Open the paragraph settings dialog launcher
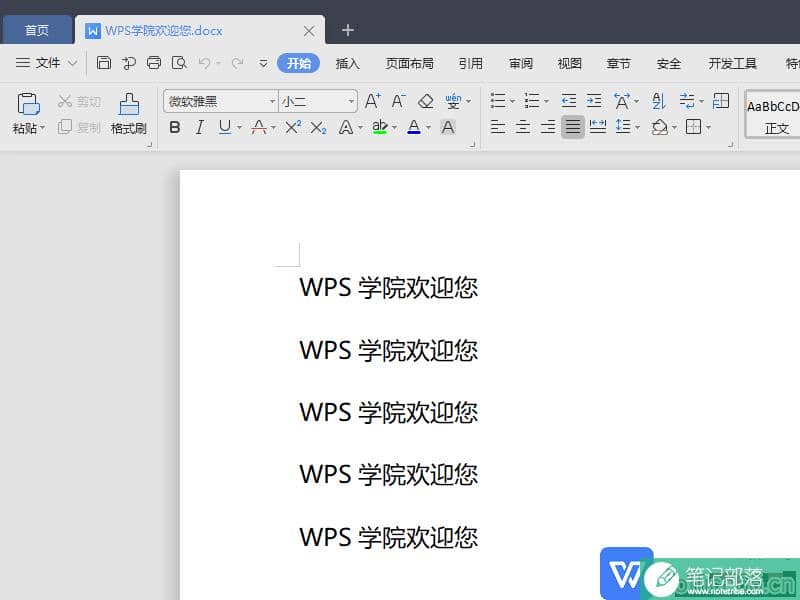 [x=731, y=145]
